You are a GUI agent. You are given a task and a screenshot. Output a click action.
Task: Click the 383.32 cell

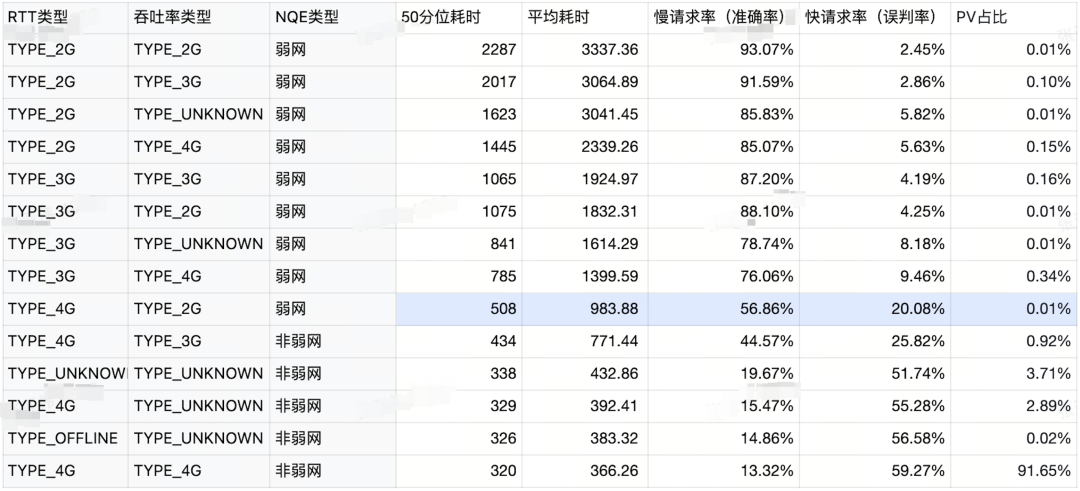click(585, 438)
